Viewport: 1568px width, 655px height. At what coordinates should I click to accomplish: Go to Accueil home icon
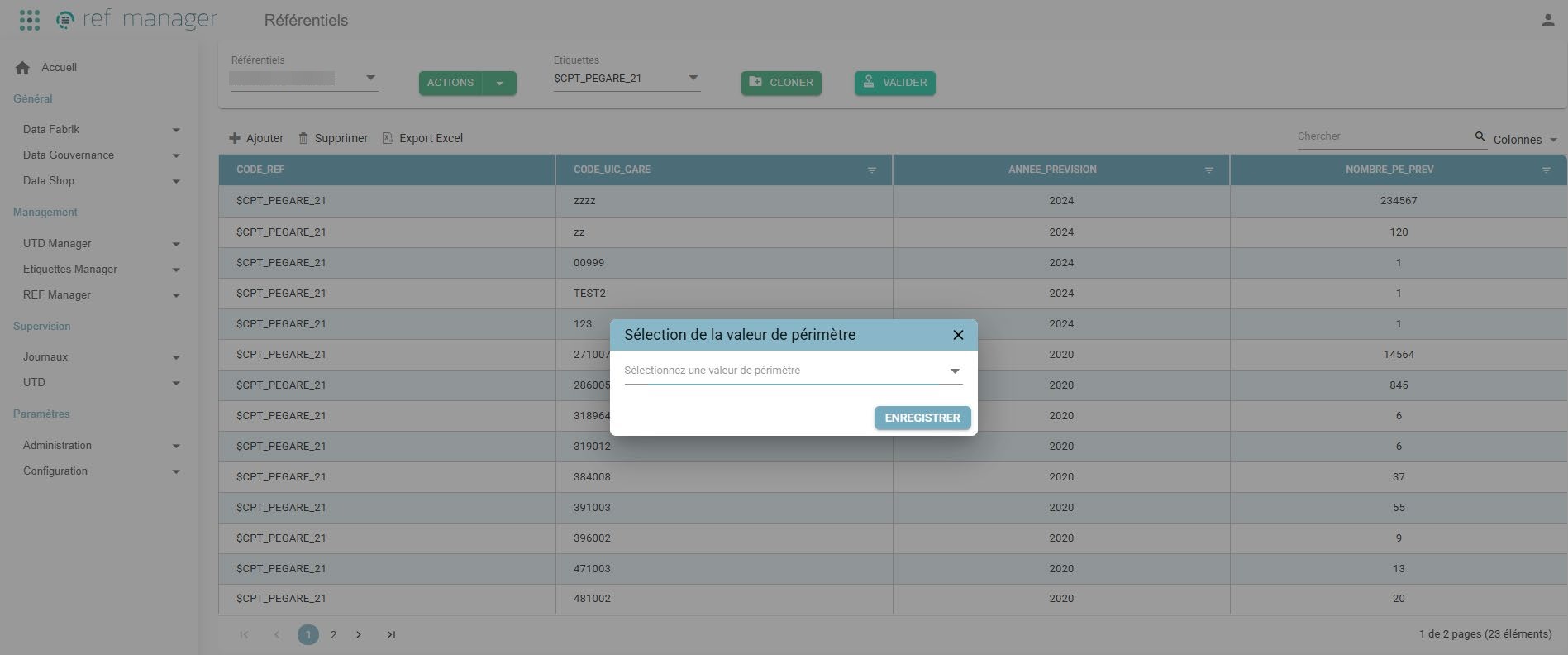click(22, 68)
